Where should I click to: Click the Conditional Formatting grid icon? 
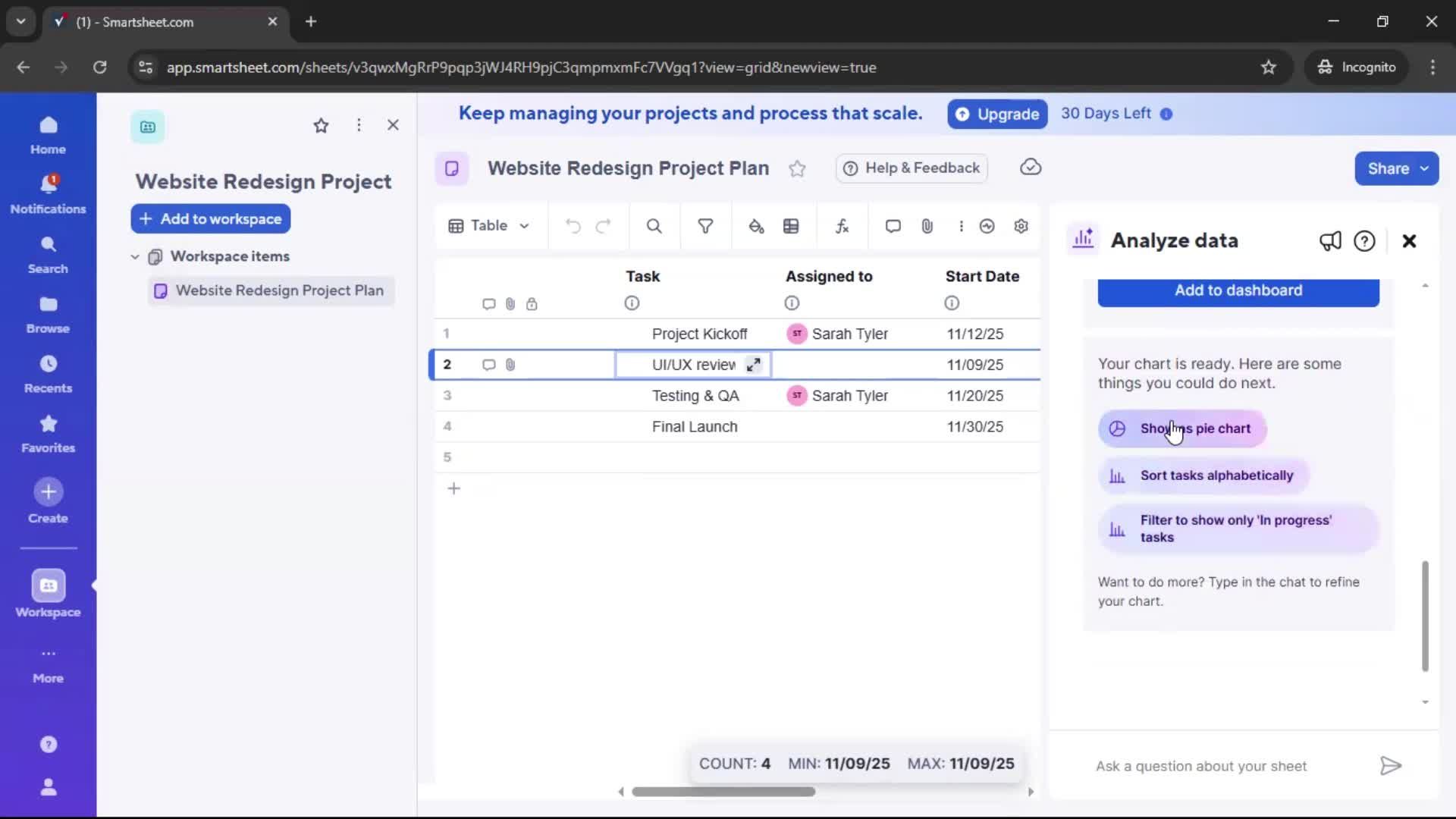792,226
